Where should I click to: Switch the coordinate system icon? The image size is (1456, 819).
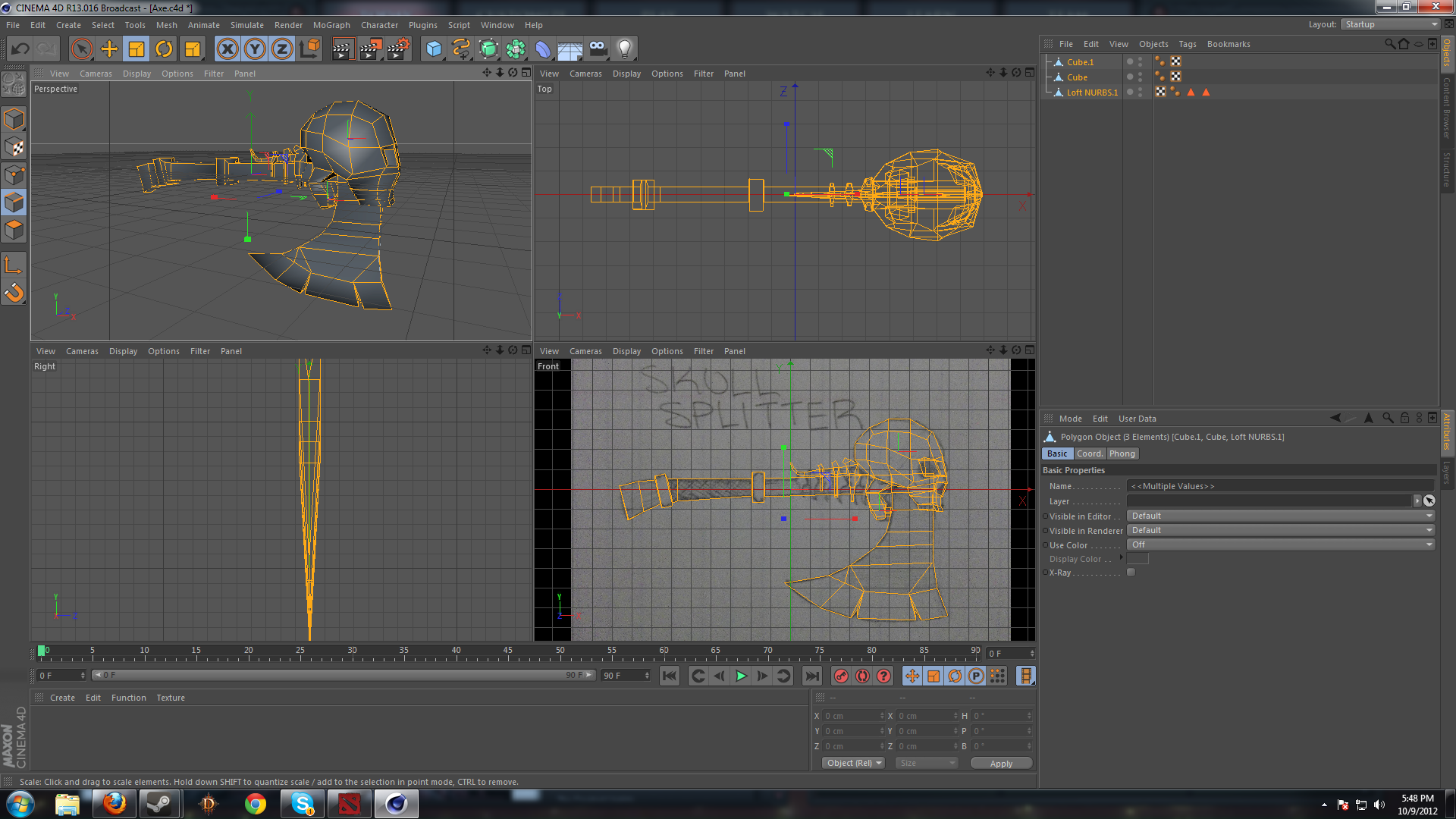pos(309,49)
